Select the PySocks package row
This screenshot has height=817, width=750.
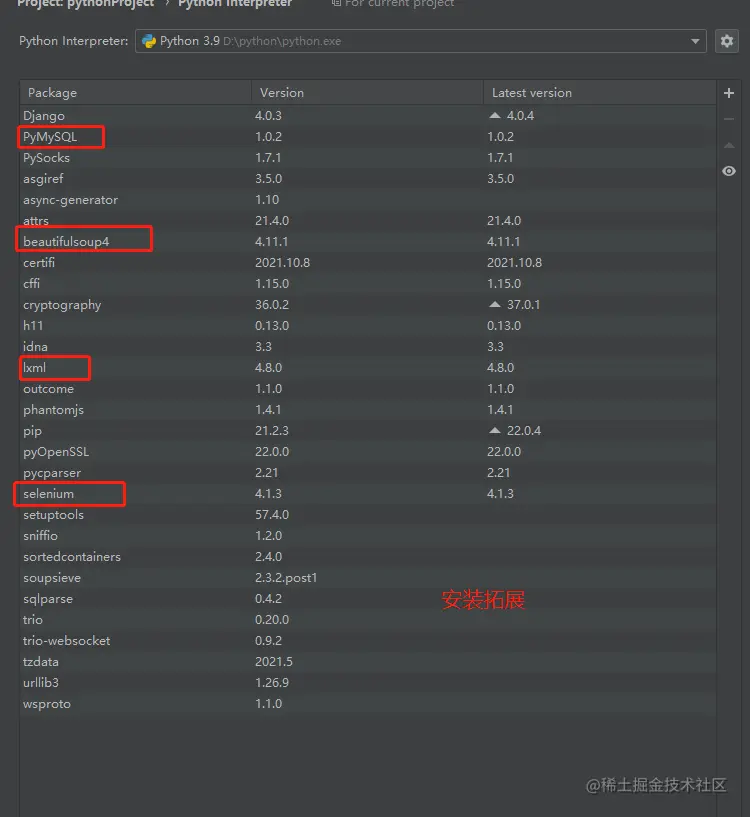click(x=367, y=157)
